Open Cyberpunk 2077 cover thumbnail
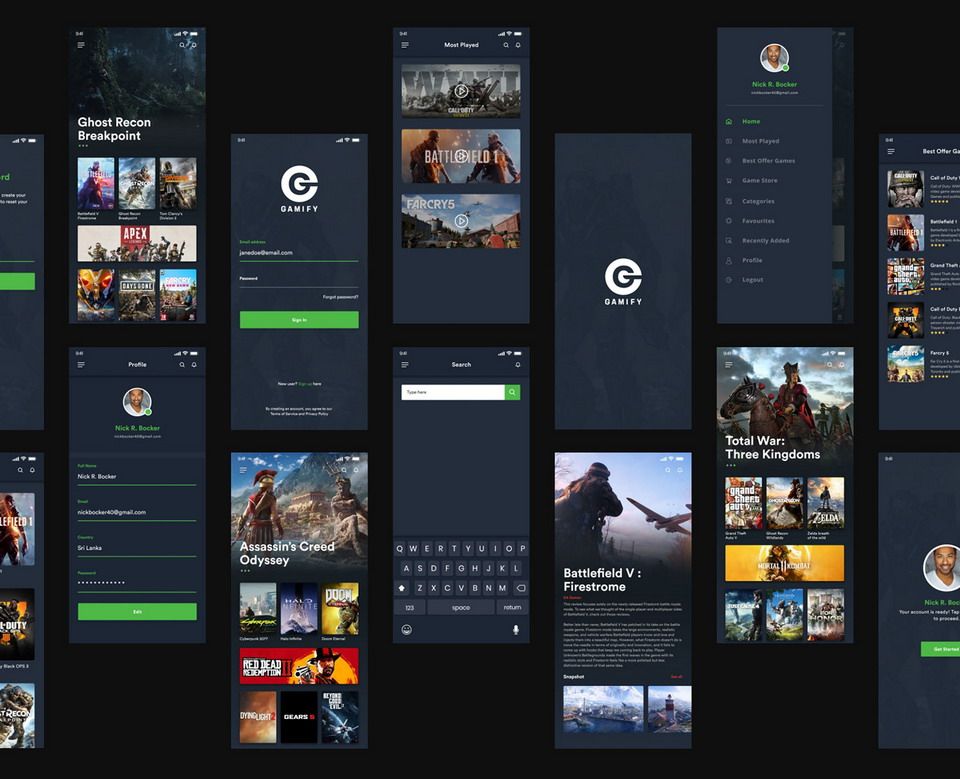This screenshot has height=779, width=960. (x=258, y=609)
